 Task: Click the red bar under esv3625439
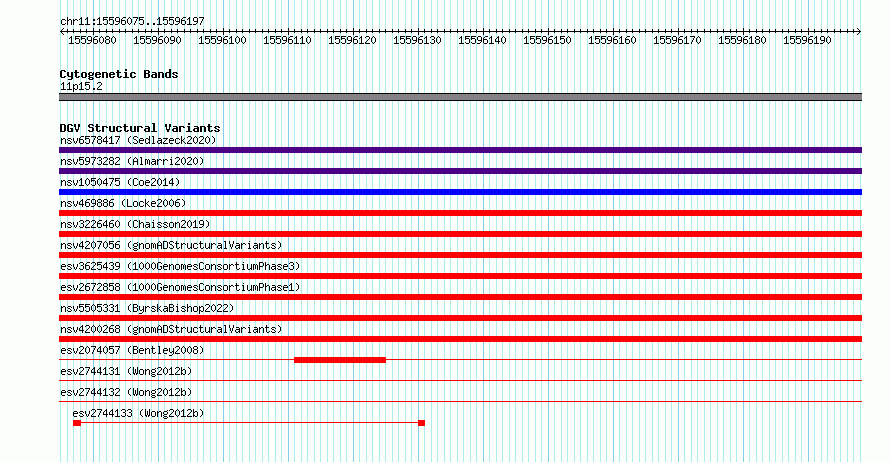point(460,276)
